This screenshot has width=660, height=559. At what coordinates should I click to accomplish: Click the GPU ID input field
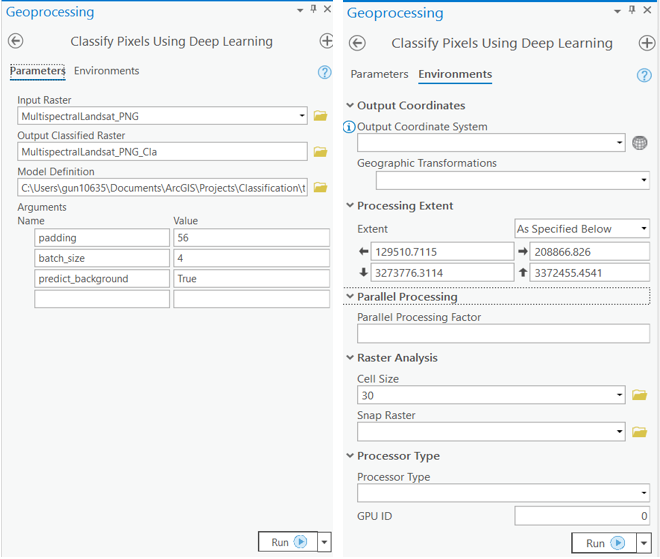(582, 516)
